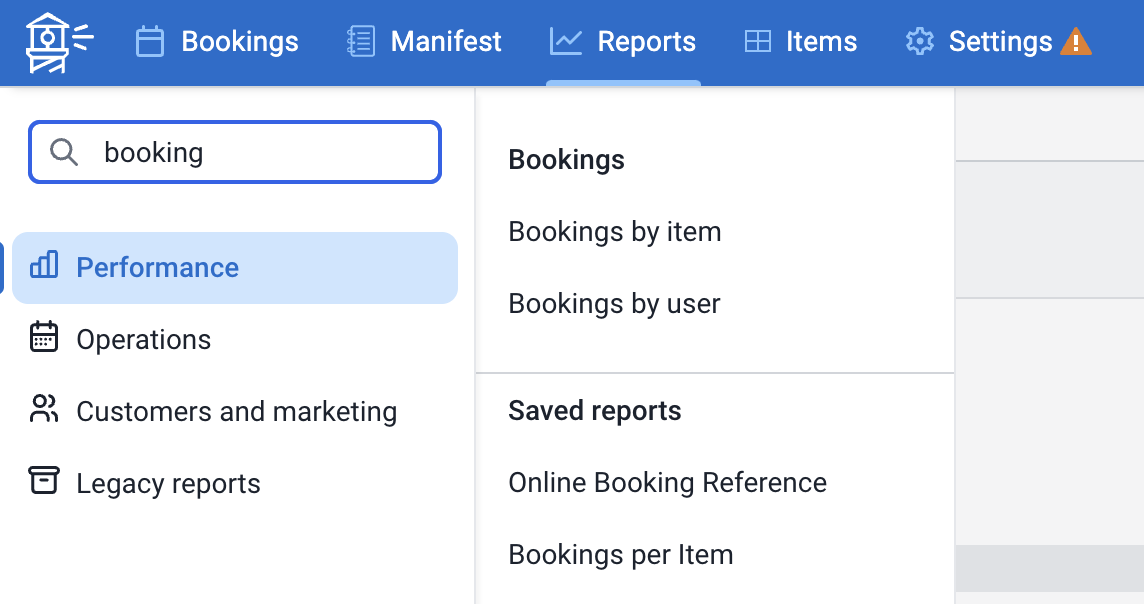
Task: Open saved report Bookings per Item
Action: coord(620,554)
